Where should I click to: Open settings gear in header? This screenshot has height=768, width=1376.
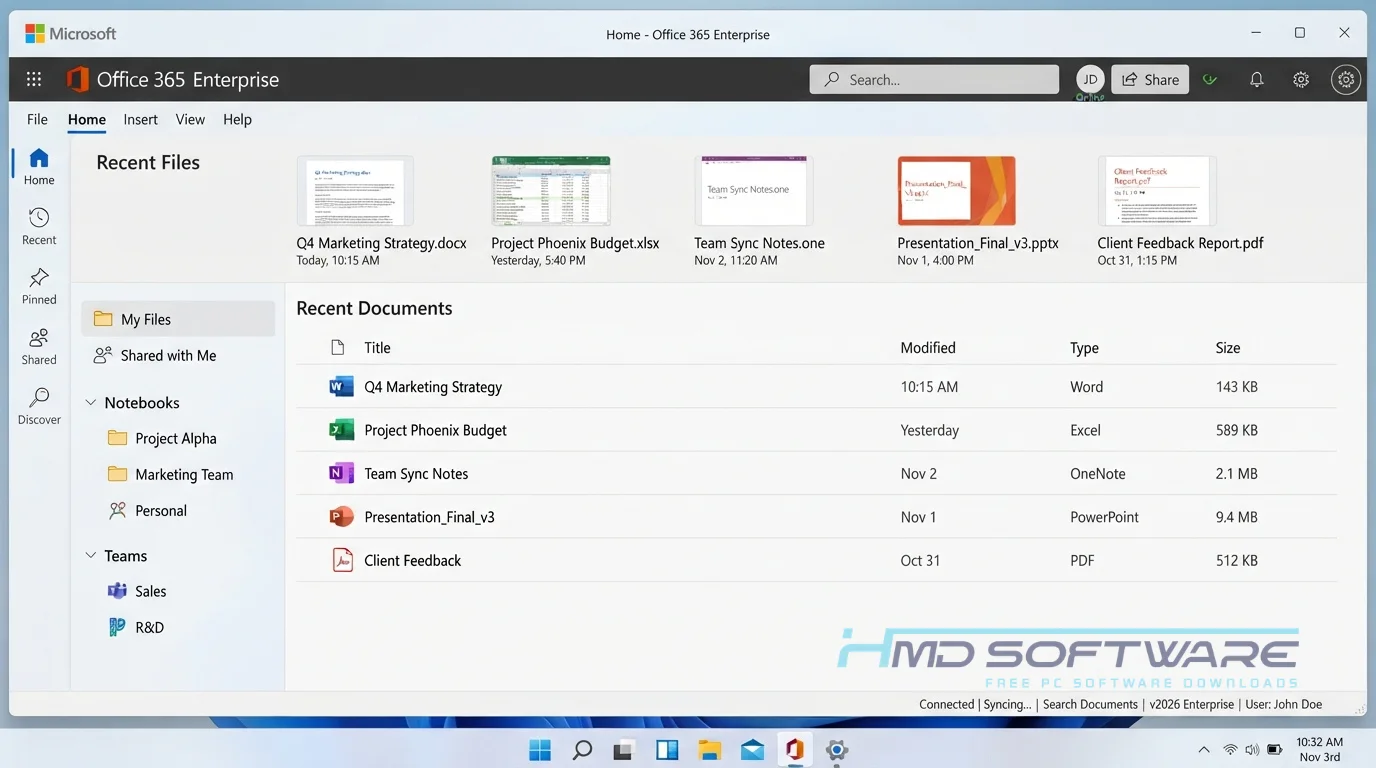[1301, 80]
